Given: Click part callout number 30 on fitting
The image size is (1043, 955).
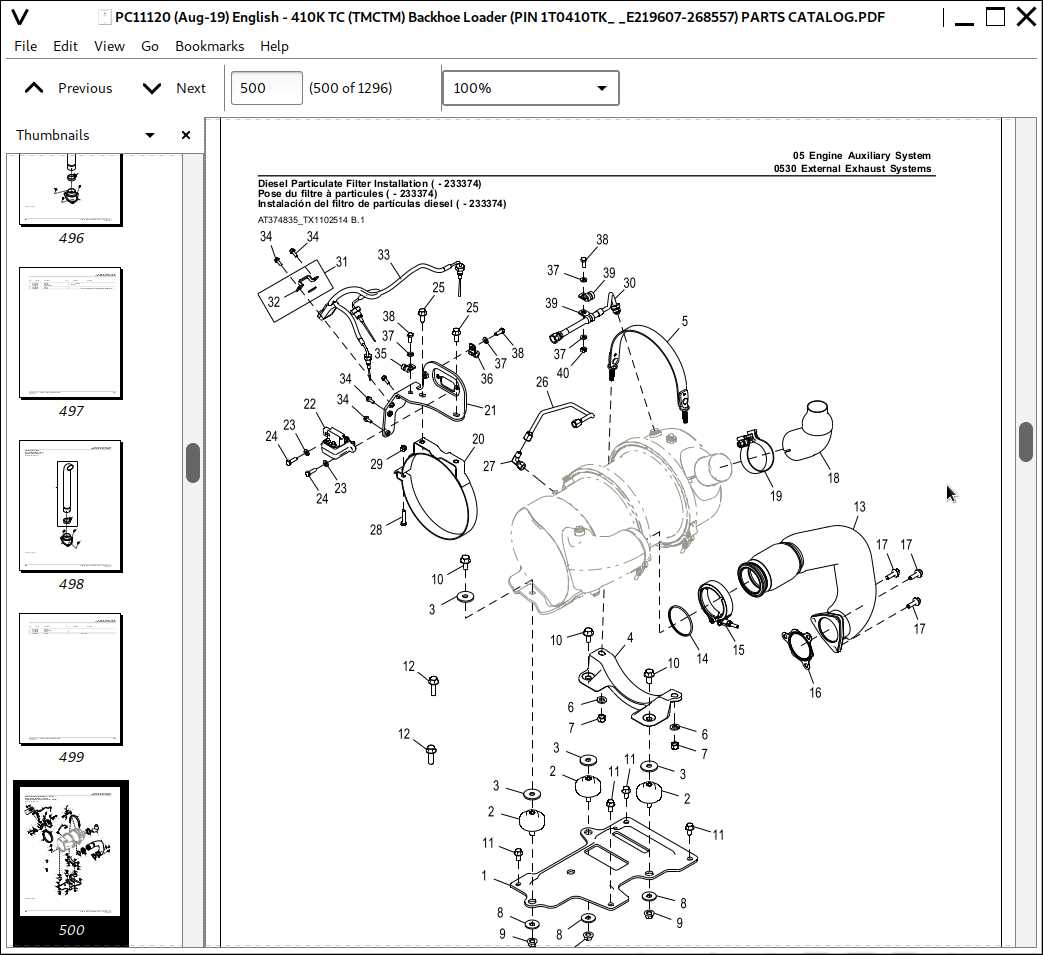Looking at the screenshot, I should click(x=629, y=283).
